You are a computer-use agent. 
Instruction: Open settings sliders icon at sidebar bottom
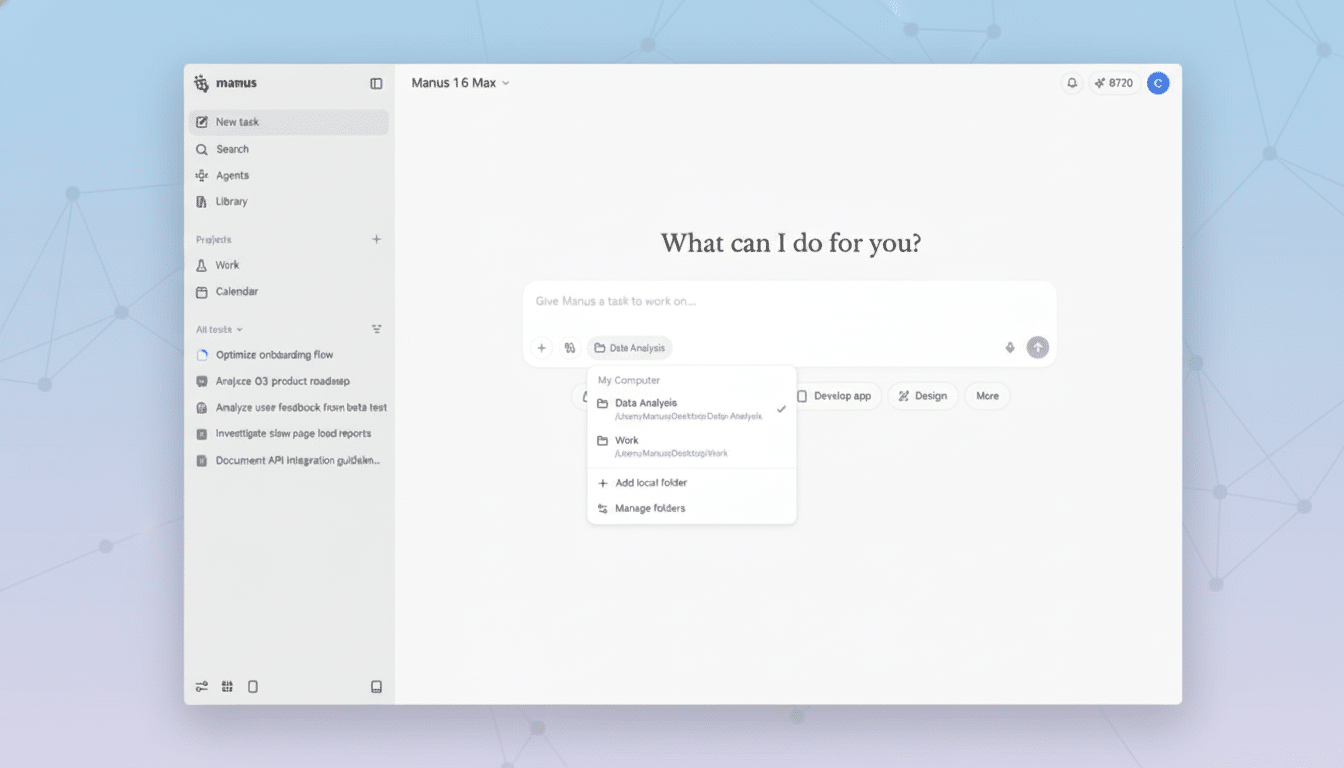click(x=202, y=687)
